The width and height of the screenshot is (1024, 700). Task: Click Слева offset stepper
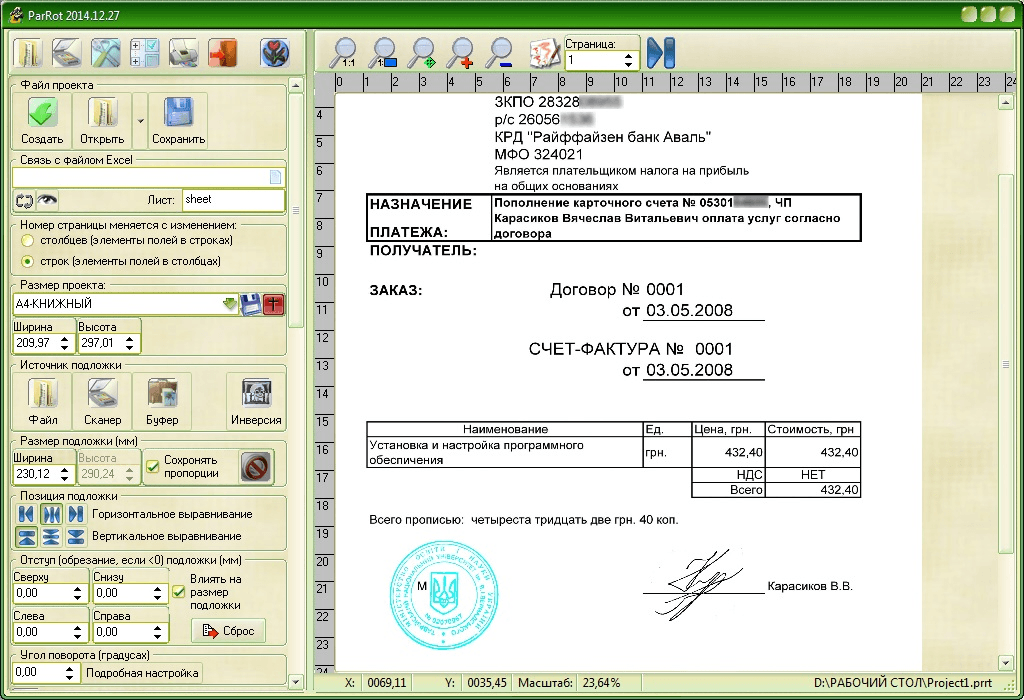[x=77, y=632]
